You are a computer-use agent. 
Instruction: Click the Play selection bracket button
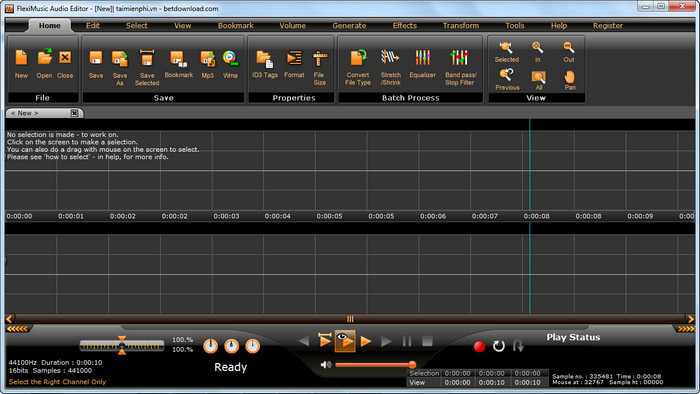[x=325, y=341]
